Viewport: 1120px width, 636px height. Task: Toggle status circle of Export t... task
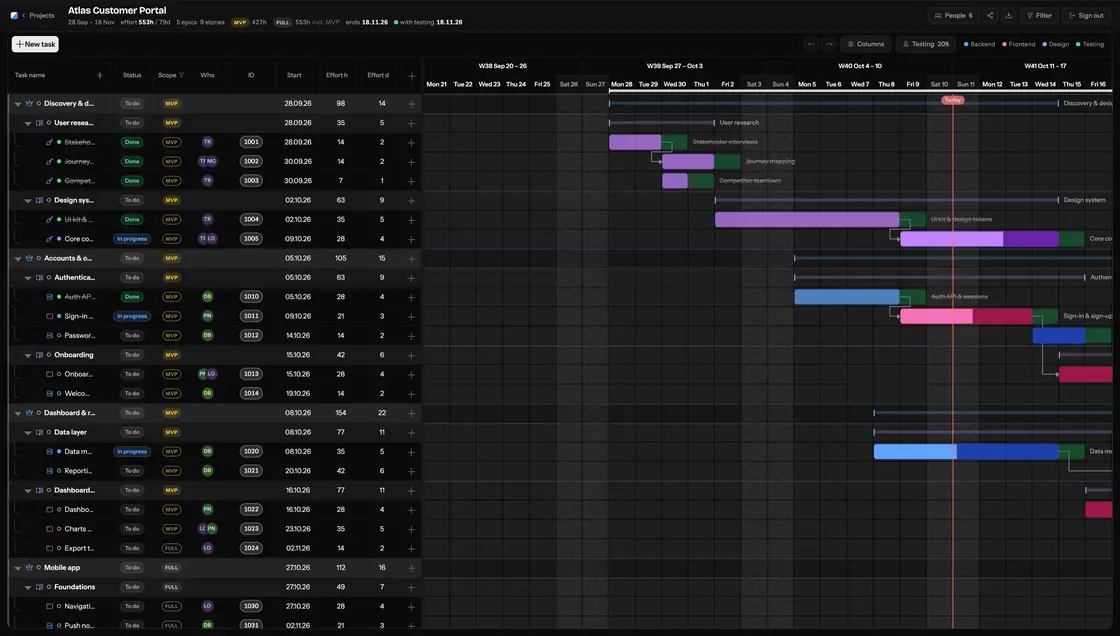(59, 548)
